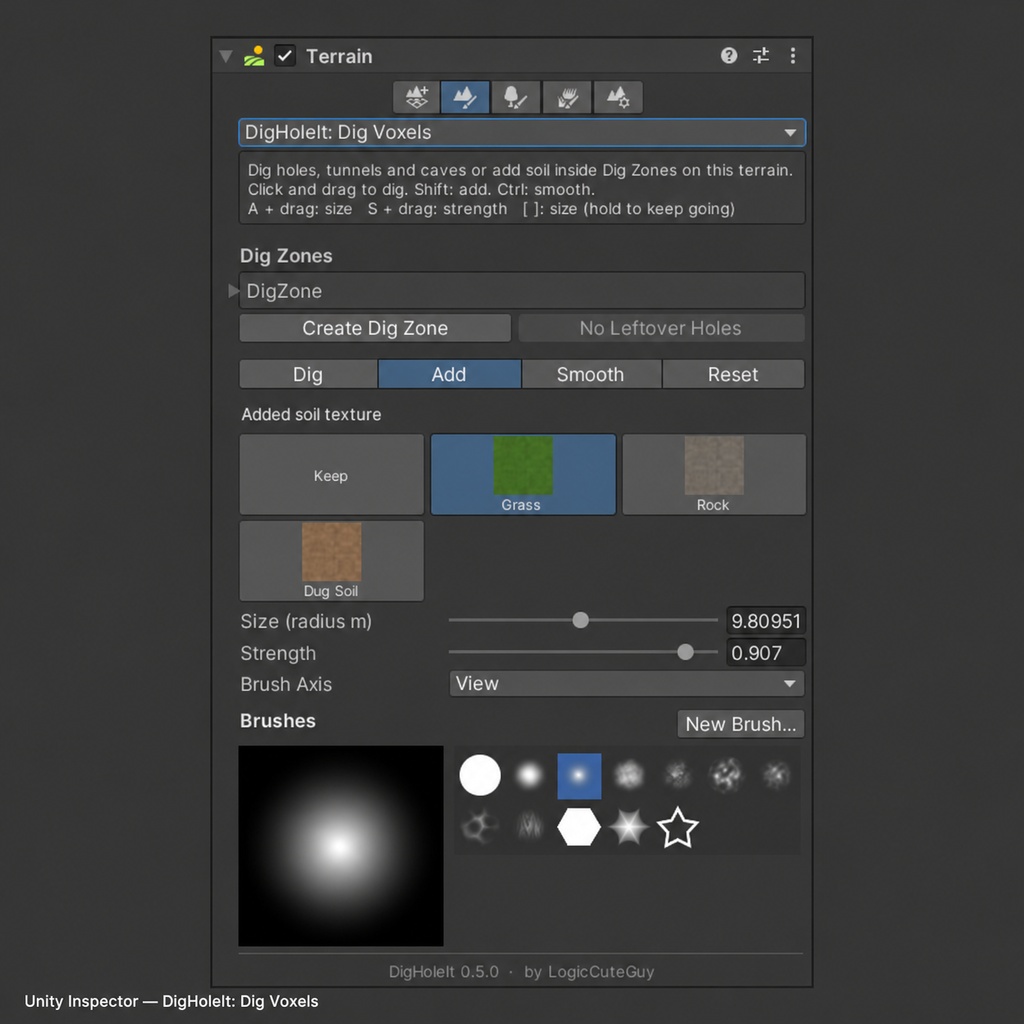Image resolution: width=1024 pixels, height=1024 pixels.
Task: Open the Terrain presets icon
Action: (761, 56)
